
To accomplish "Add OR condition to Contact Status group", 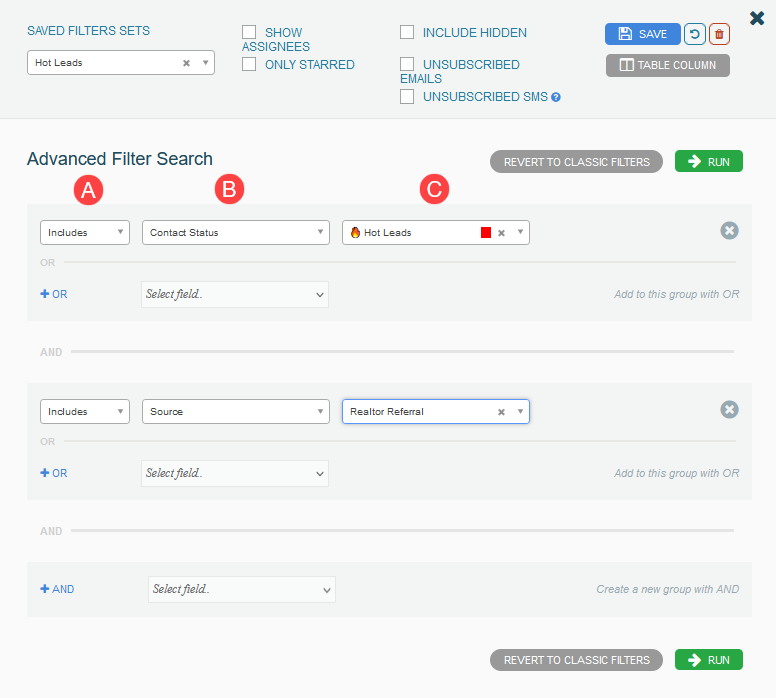I will (53, 294).
